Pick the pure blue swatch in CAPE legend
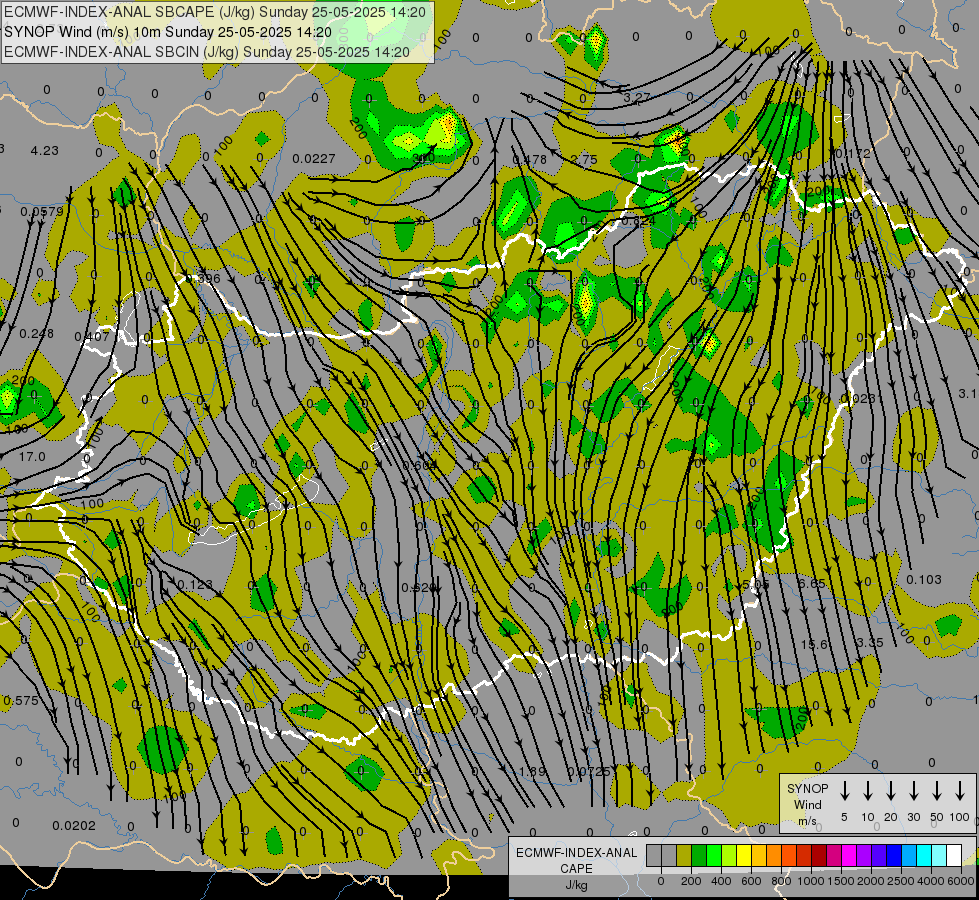 pos(893,856)
